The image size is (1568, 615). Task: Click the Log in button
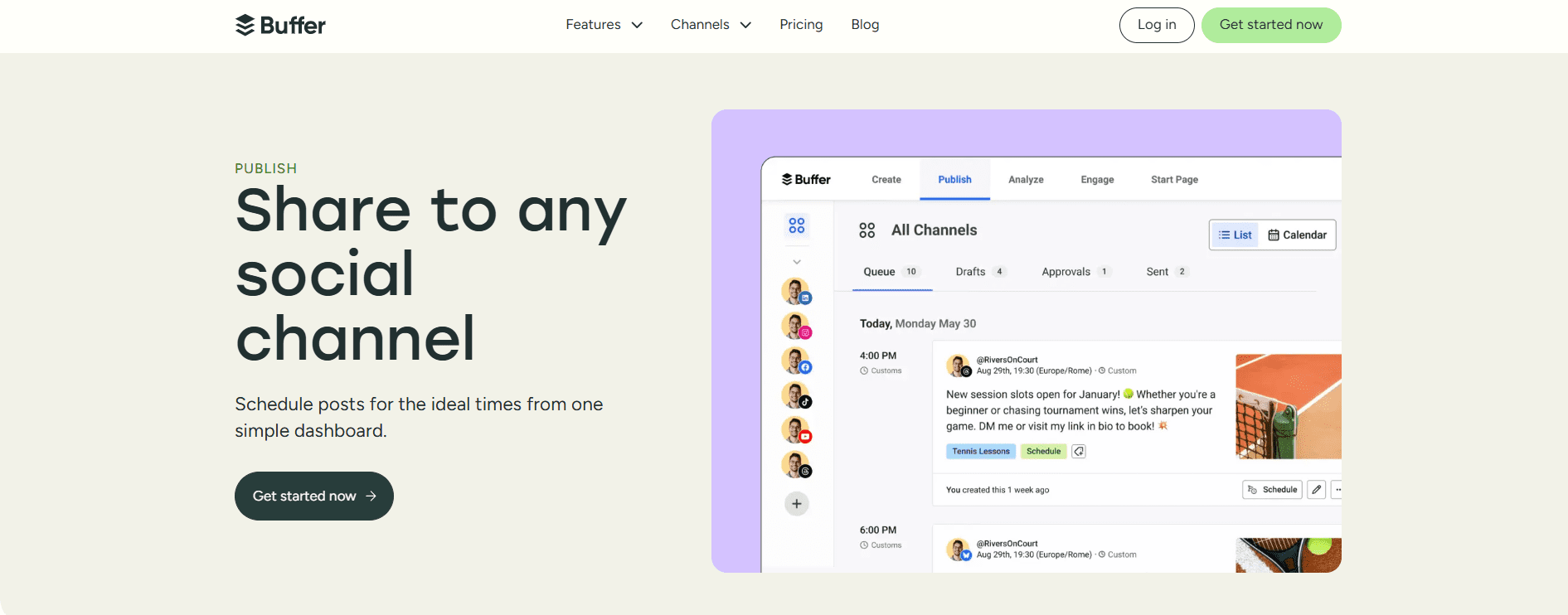[x=1157, y=25]
